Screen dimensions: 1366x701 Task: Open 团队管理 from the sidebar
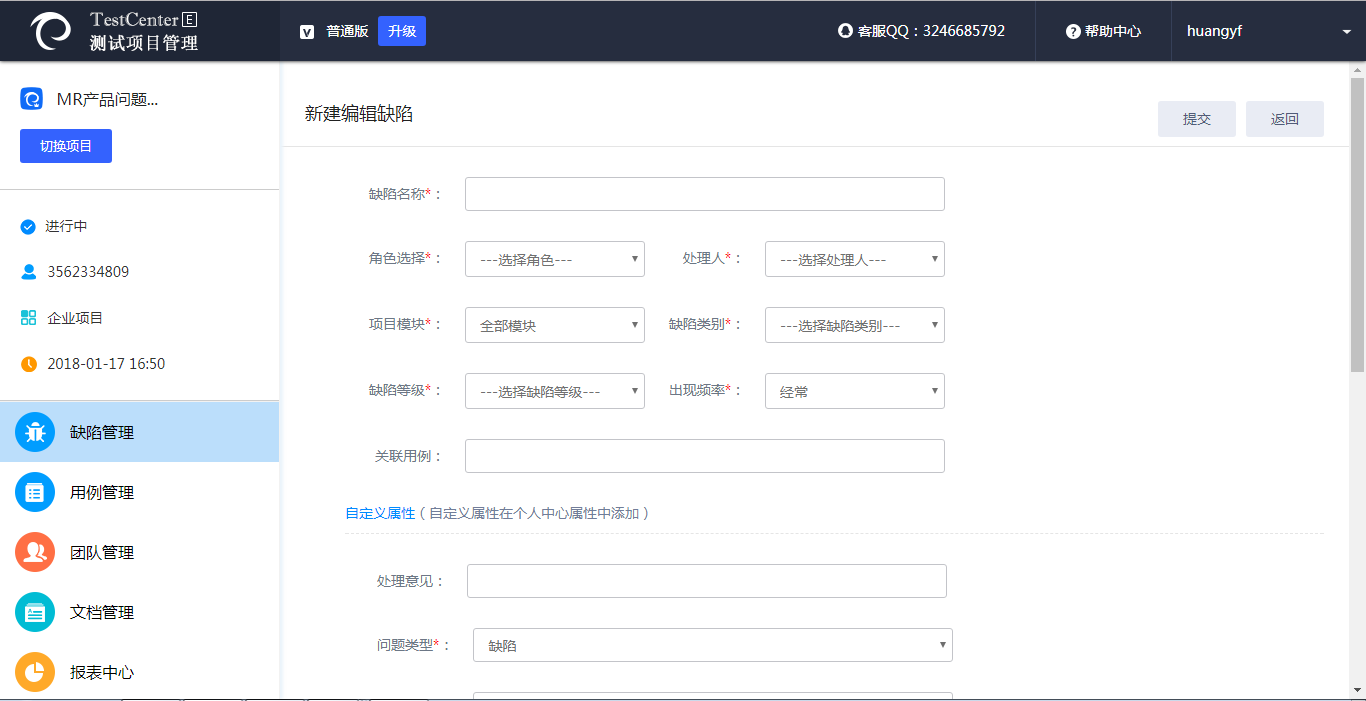(102, 552)
